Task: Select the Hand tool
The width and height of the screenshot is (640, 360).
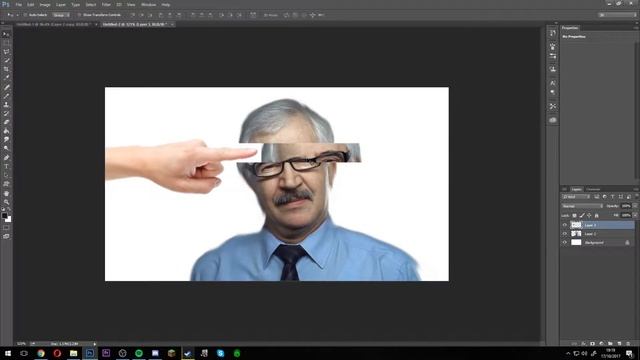Action: 6,193
